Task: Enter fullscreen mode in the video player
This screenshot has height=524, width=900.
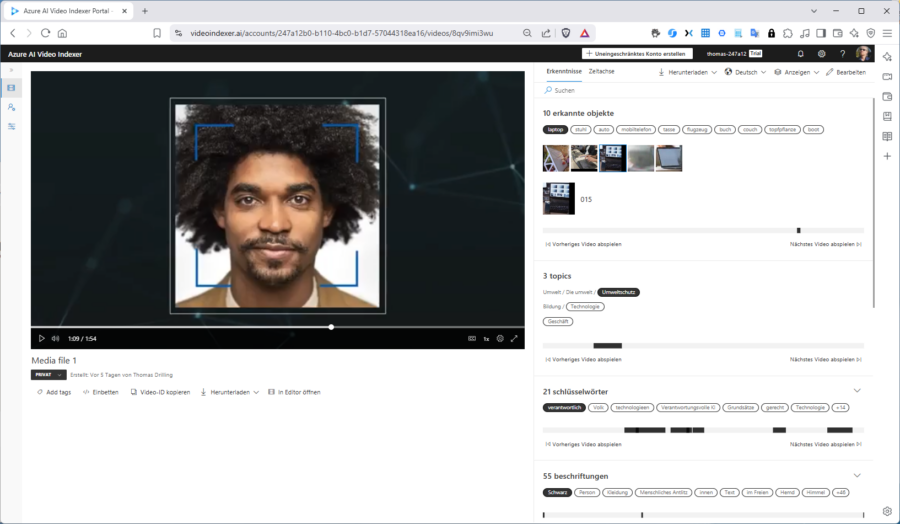Action: (x=514, y=339)
